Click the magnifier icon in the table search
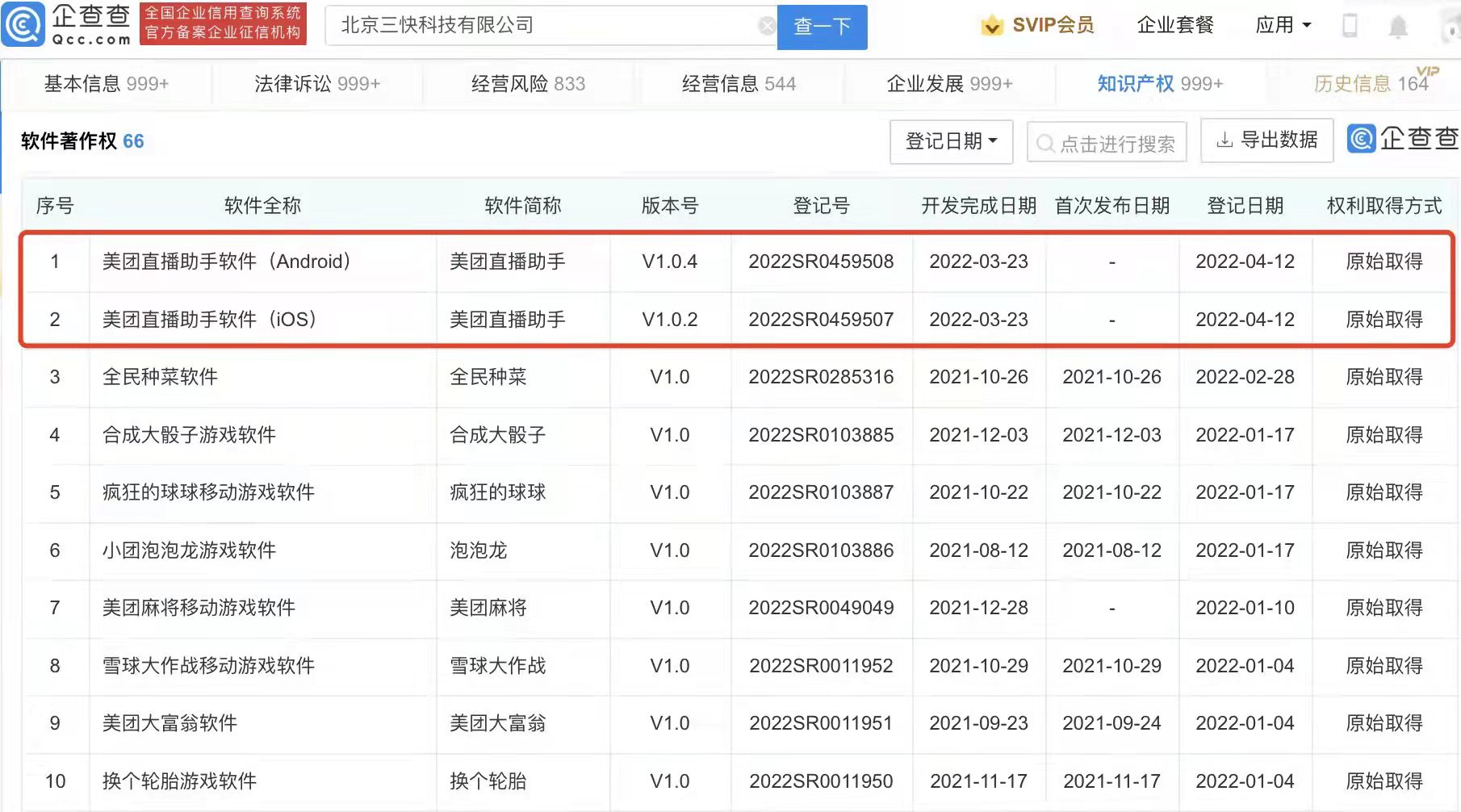The height and width of the screenshot is (812, 1461). point(1045,144)
